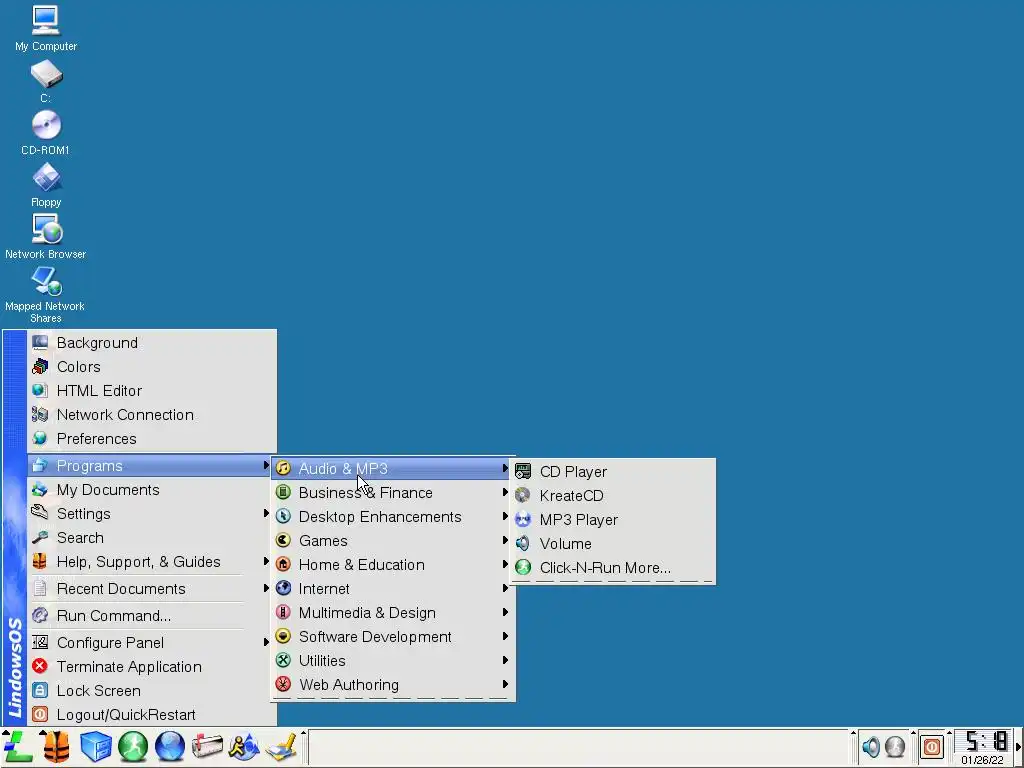Expand the Business & Finance submenu arrow
Viewport: 1024px width, 768px height.
tap(505, 492)
